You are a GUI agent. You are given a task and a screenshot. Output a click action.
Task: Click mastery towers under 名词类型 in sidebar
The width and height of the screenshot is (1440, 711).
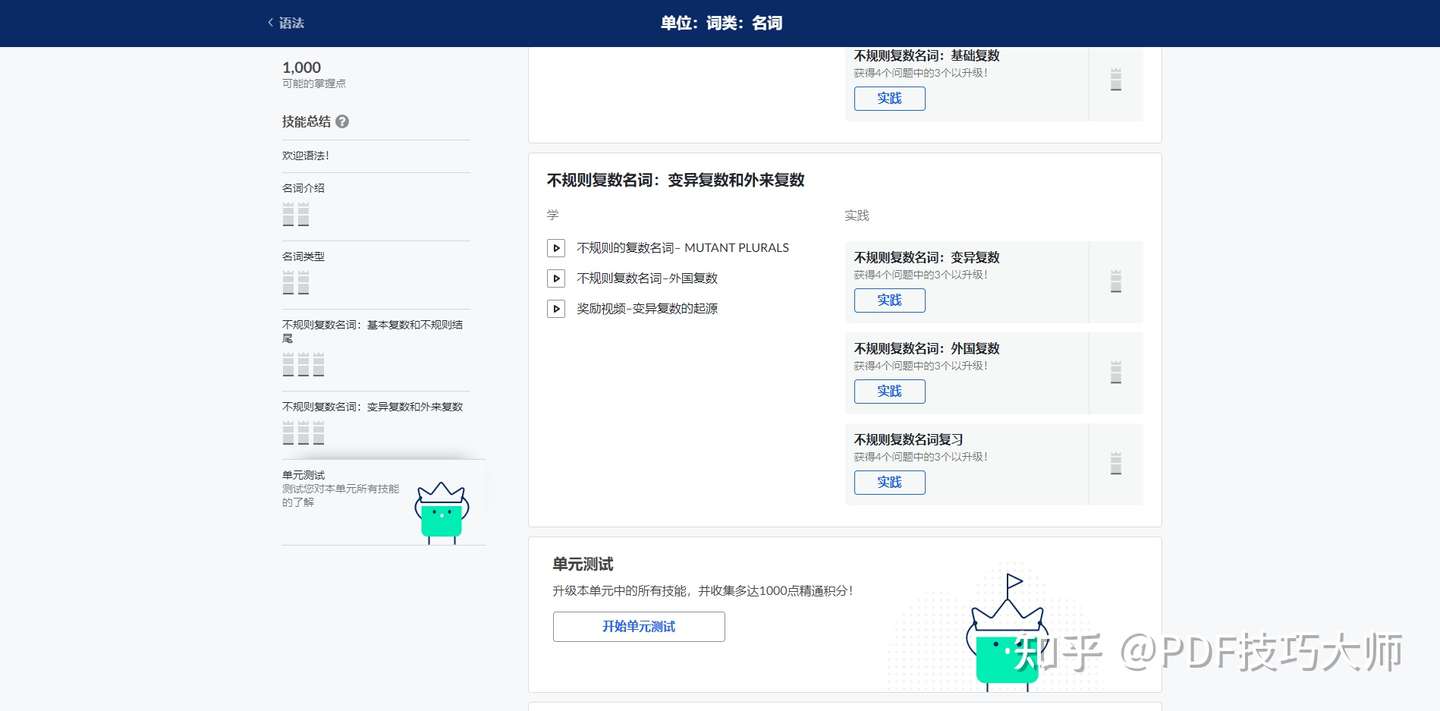pyautogui.click(x=296, y=283)
